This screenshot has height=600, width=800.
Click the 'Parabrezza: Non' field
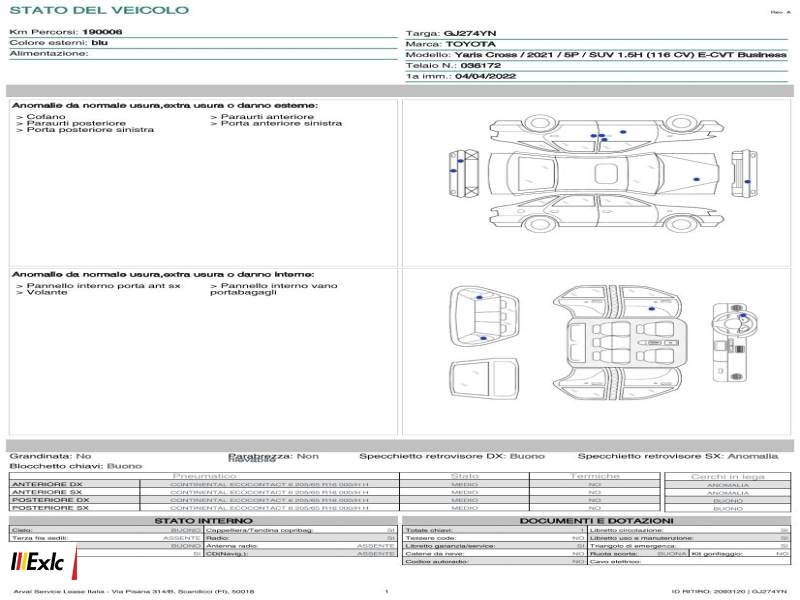click(x=273, y=456)
